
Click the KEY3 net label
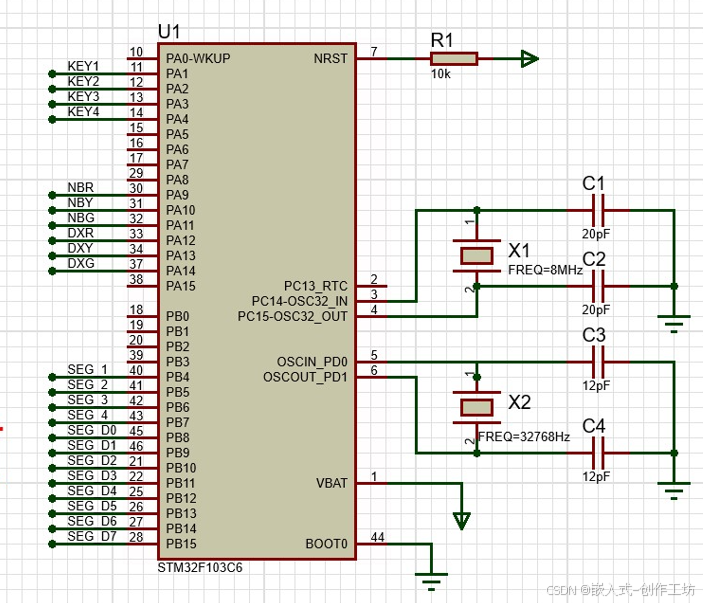pyautogui.click(x=83, y=97)
